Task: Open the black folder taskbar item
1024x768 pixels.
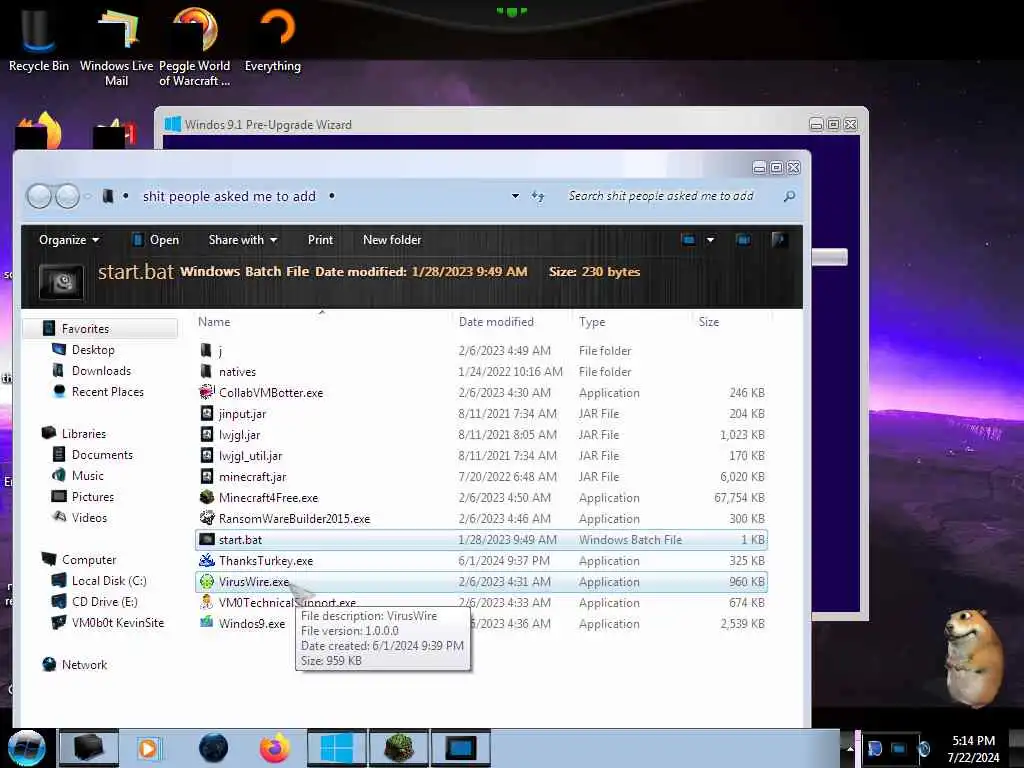Action: (x=88, y=748)
